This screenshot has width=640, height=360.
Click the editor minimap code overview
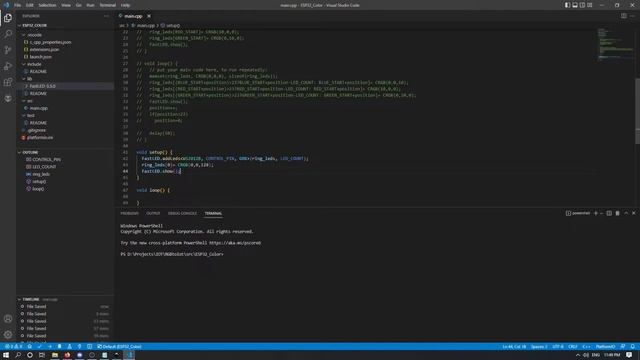click(x=616, y=44)
